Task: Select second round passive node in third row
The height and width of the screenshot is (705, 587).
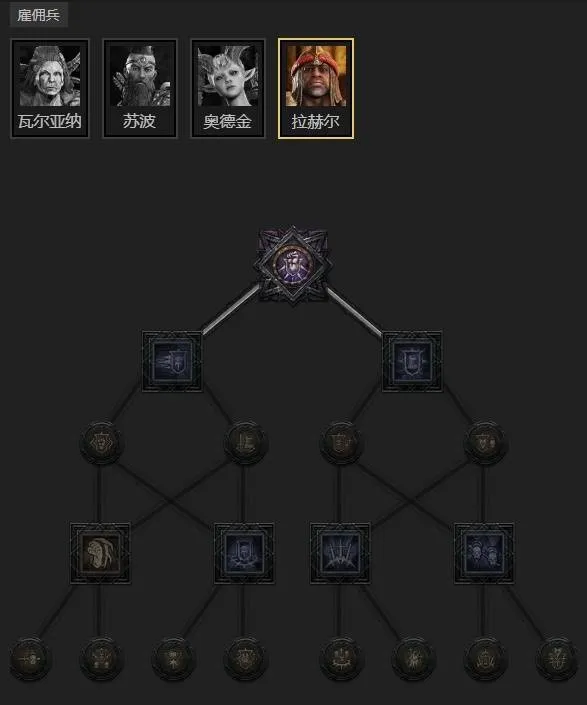Action: (245, 443)
